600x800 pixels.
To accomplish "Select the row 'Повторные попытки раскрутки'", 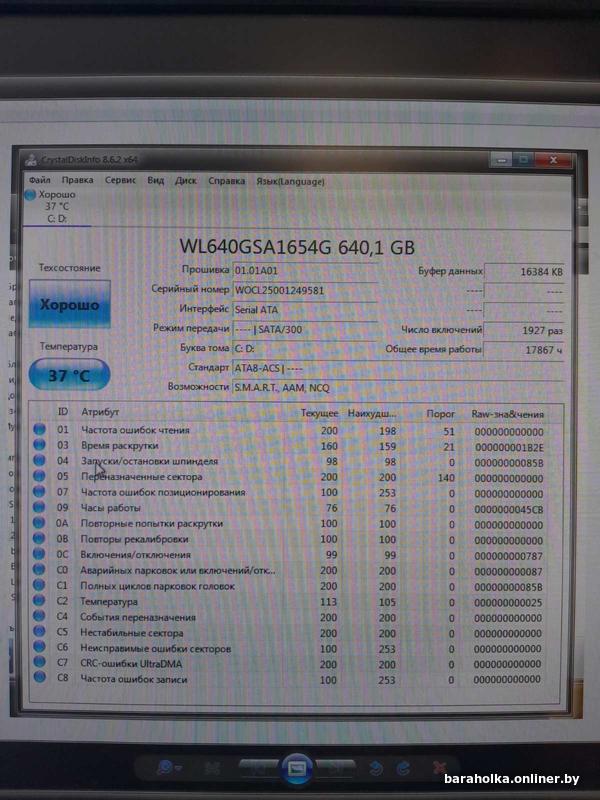I will click(x=296, y=524).
